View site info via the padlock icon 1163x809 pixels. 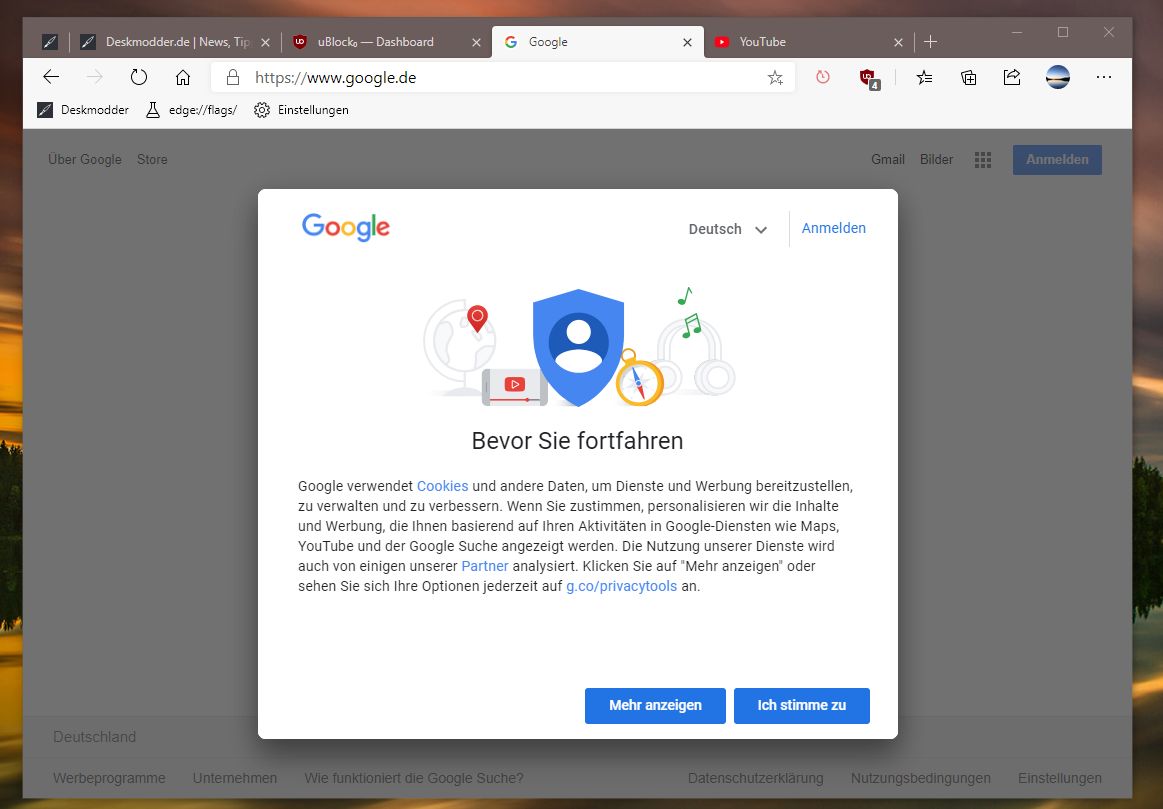pos(233,77)
